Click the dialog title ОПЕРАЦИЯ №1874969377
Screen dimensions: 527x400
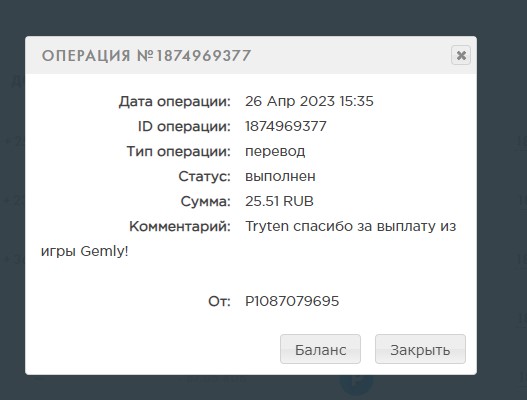[x=146, y=55]
